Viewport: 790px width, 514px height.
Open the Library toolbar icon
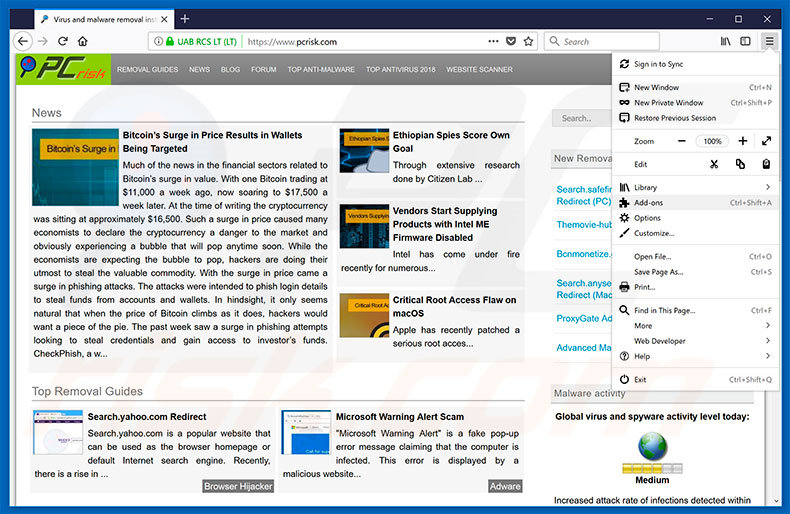726,41
